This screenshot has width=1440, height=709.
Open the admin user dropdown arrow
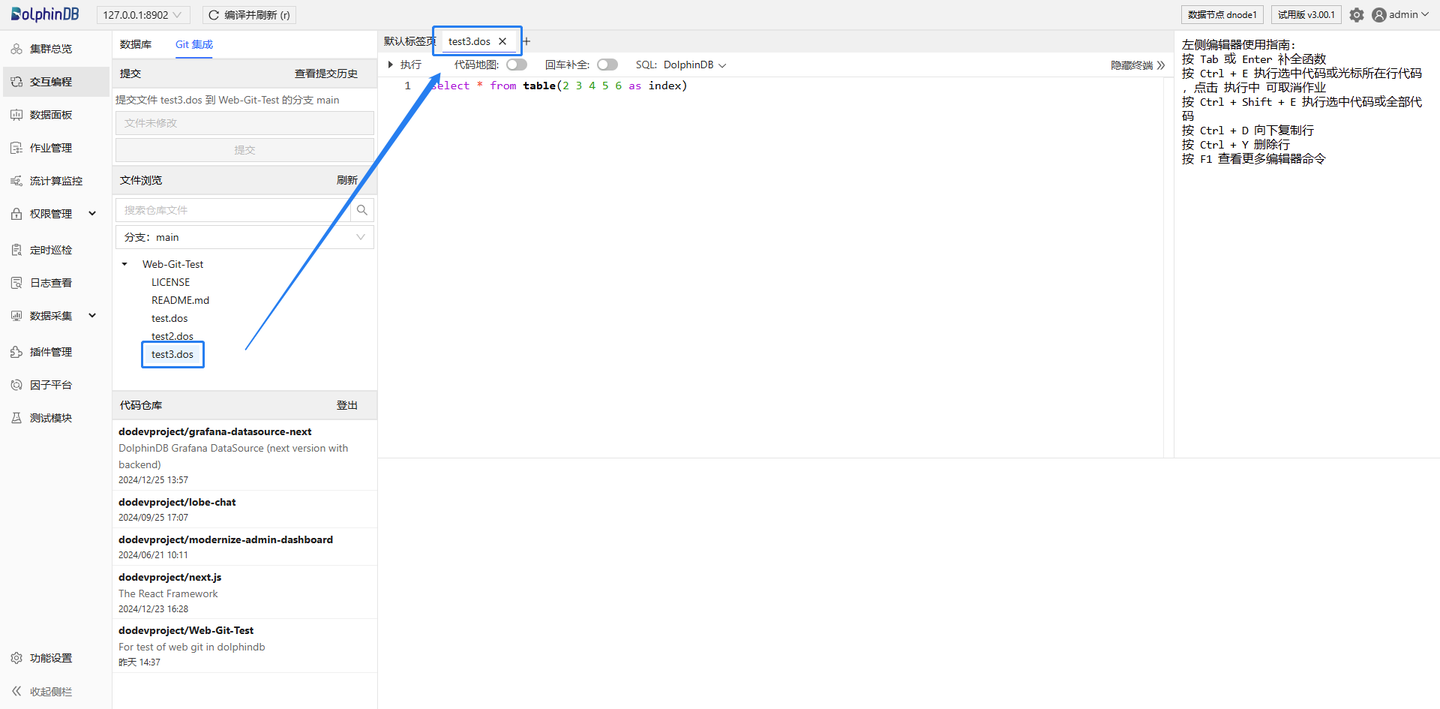tap(1426, 15)
